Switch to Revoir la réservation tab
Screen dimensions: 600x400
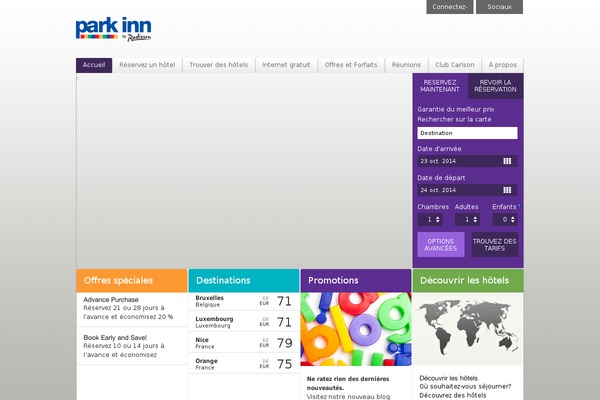(x=496, y=86)
